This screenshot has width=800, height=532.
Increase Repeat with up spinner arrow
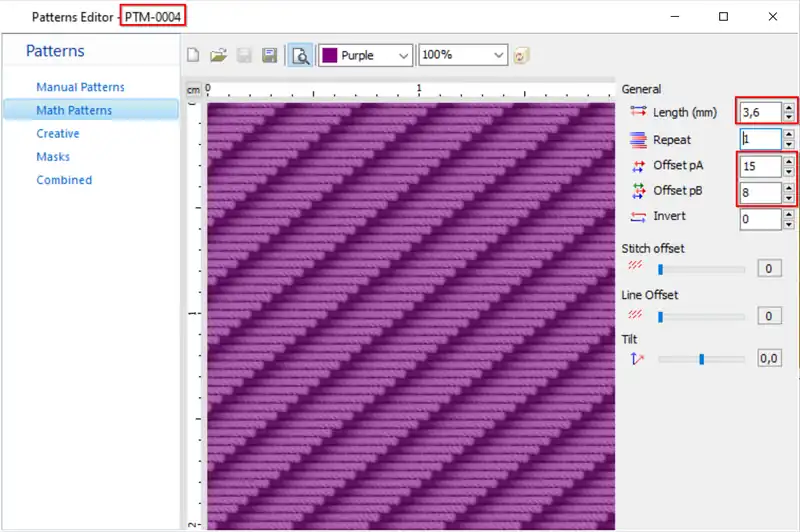(x=789, y=135)
